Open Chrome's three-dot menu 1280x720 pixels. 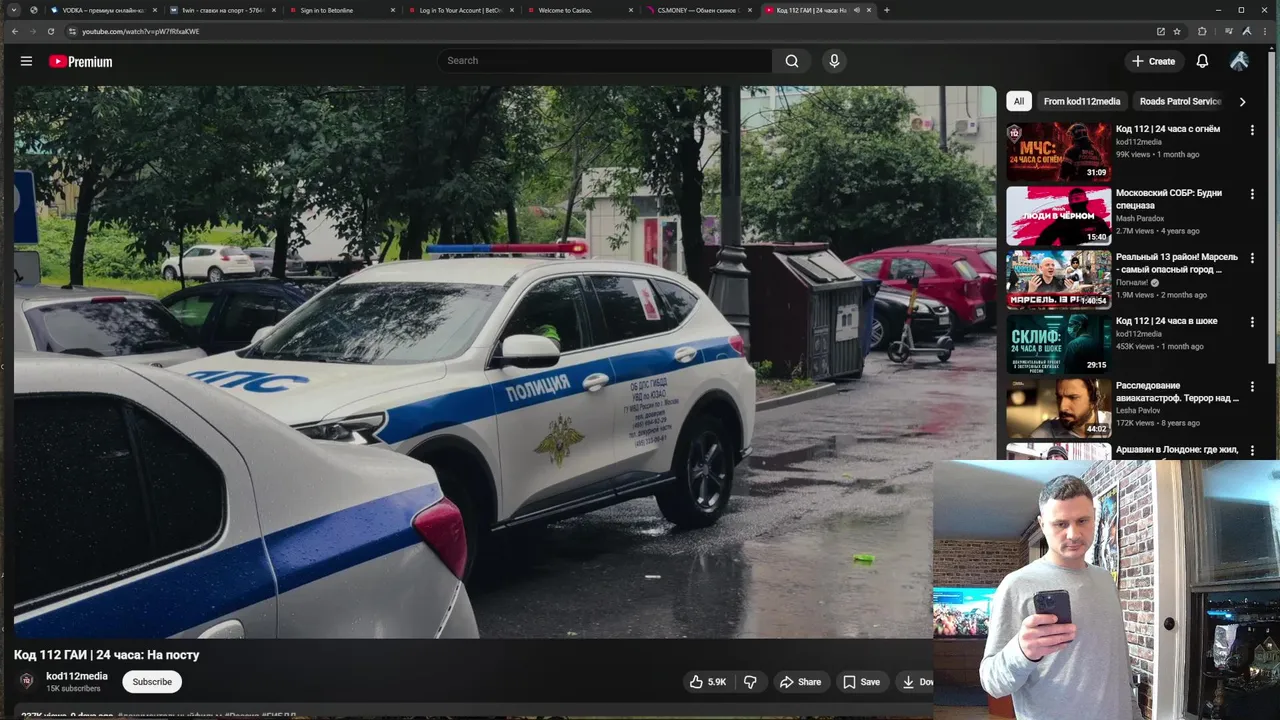coord(1267,31)
